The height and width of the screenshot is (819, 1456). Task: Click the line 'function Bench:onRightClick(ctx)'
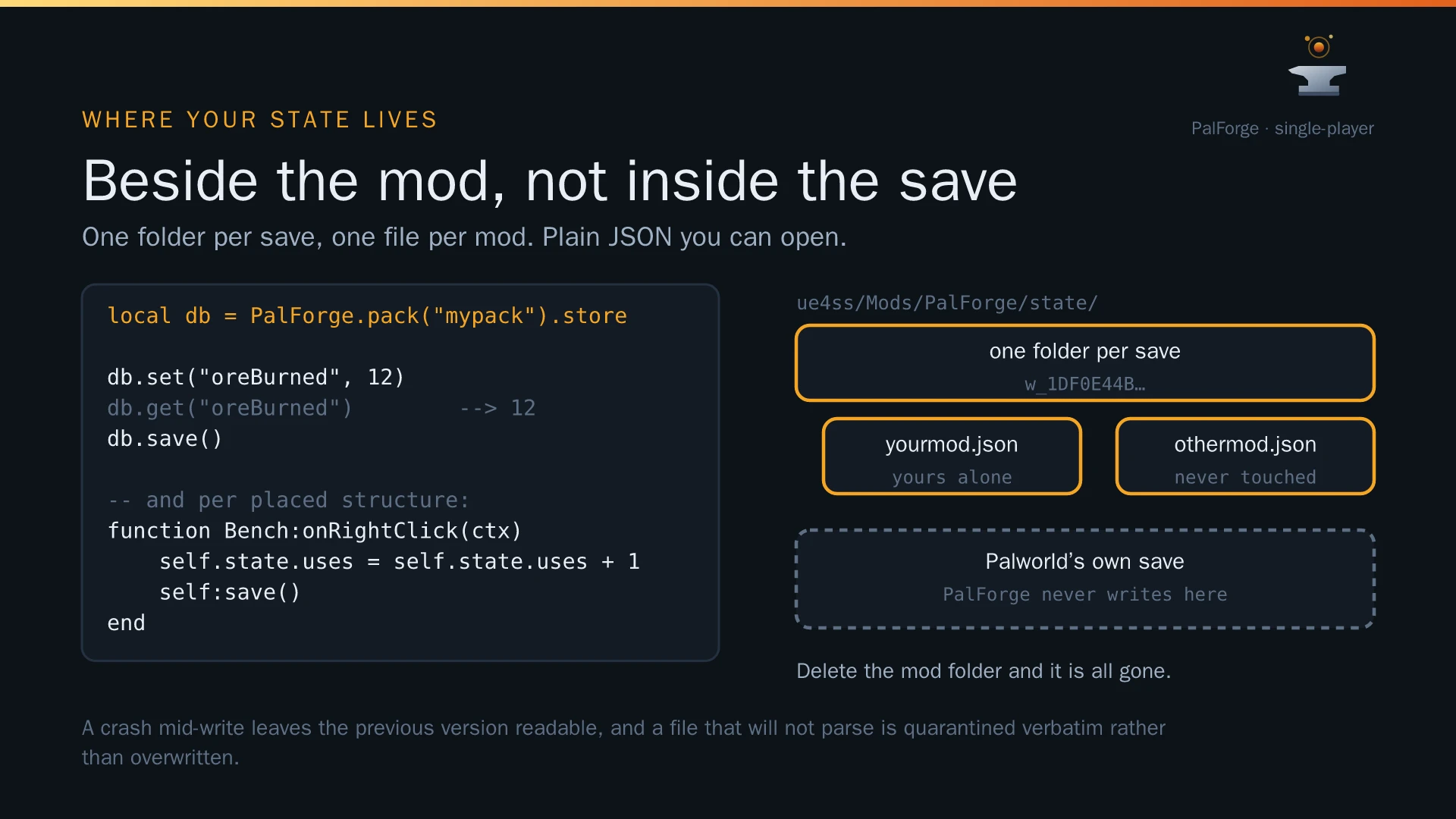coord(315,531)
